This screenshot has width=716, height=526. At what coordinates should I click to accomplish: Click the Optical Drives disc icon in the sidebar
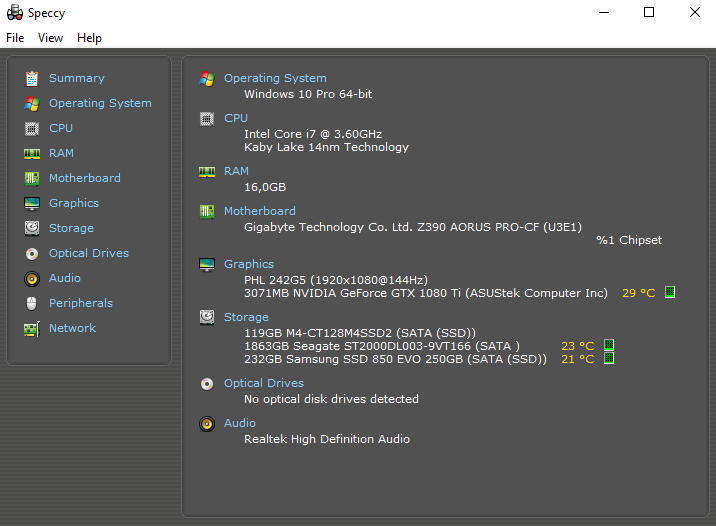click(31, 253)
